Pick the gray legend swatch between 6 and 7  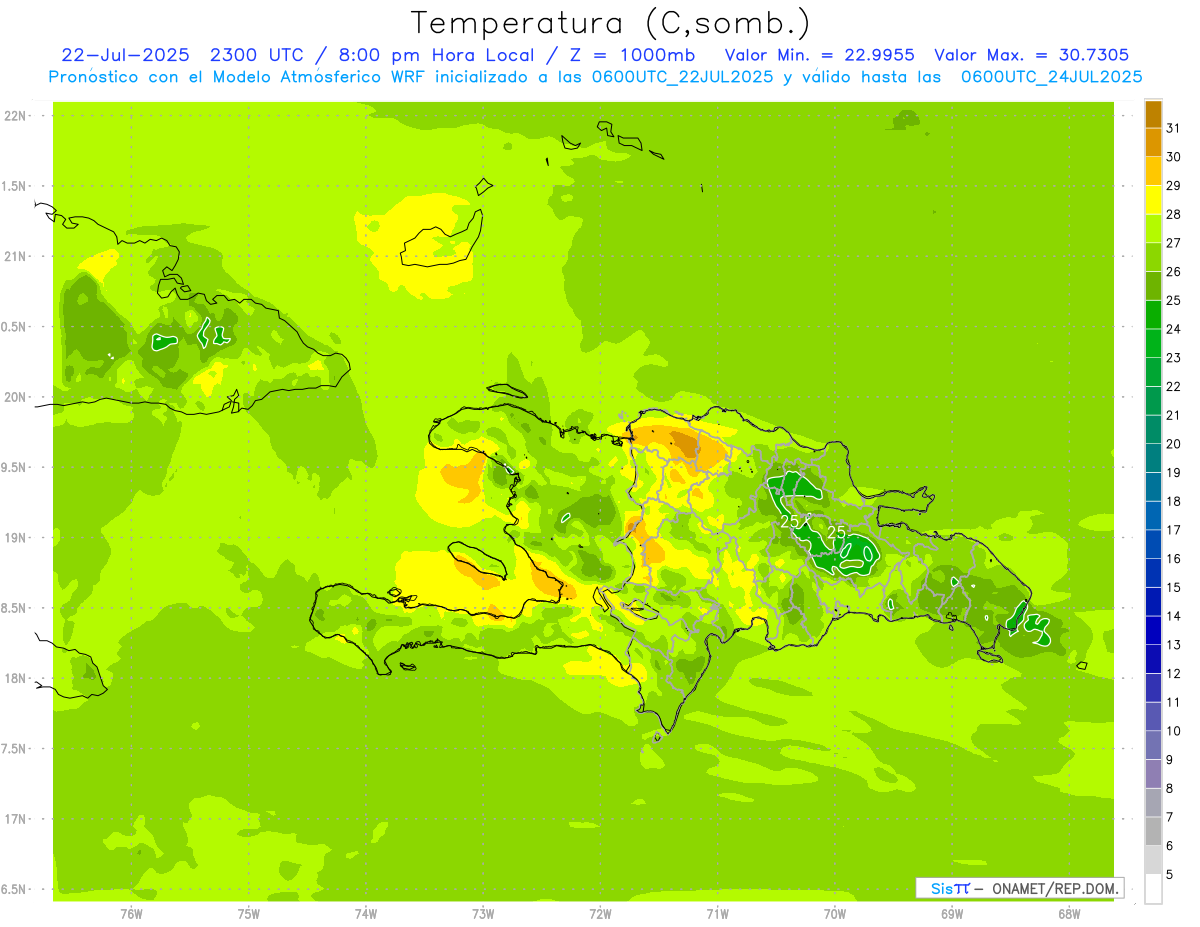click(1153, 831)
